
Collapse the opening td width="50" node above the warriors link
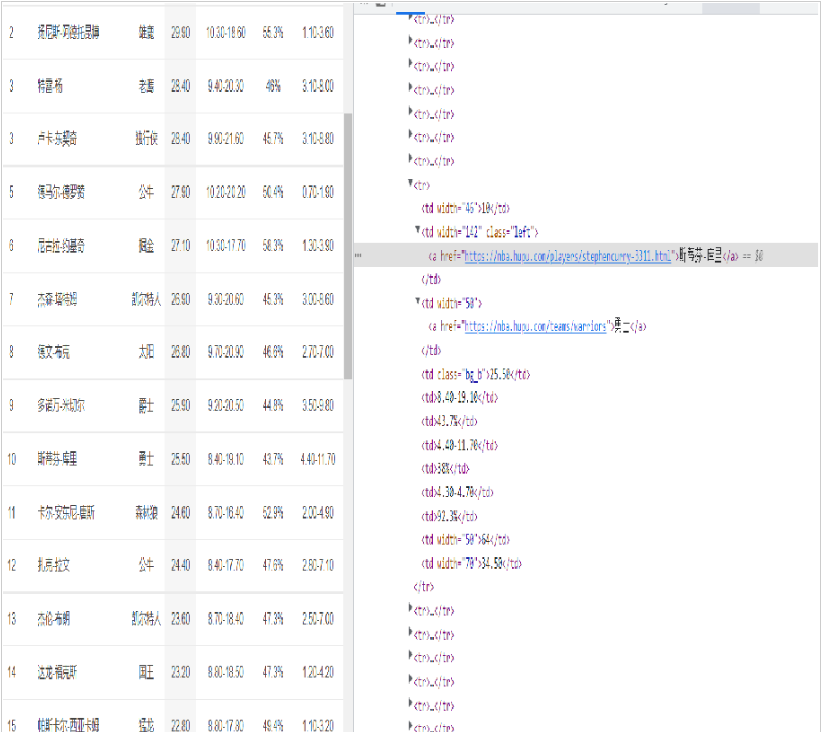click(418, 301)
